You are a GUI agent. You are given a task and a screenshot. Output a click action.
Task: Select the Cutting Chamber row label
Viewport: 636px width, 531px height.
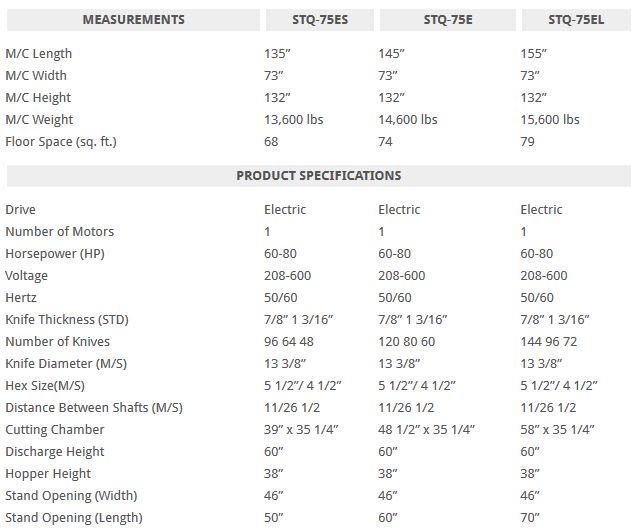click(x=55, y=430)
